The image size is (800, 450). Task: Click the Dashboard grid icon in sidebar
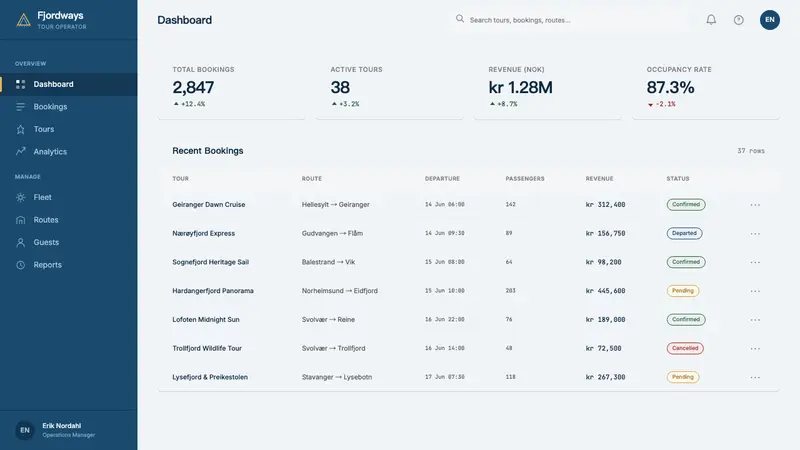pos(20,84)
